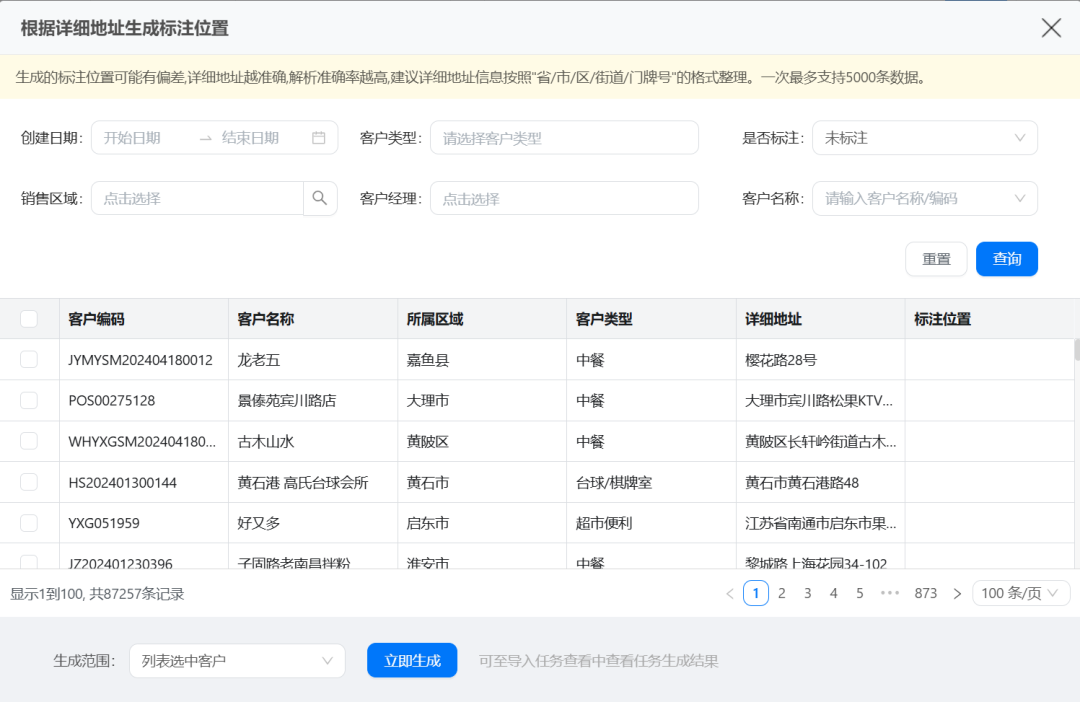This screenshot has width=1080, height=702.
Task: Open the 客户名称 selection dropdown
Action: pos(924,198)
